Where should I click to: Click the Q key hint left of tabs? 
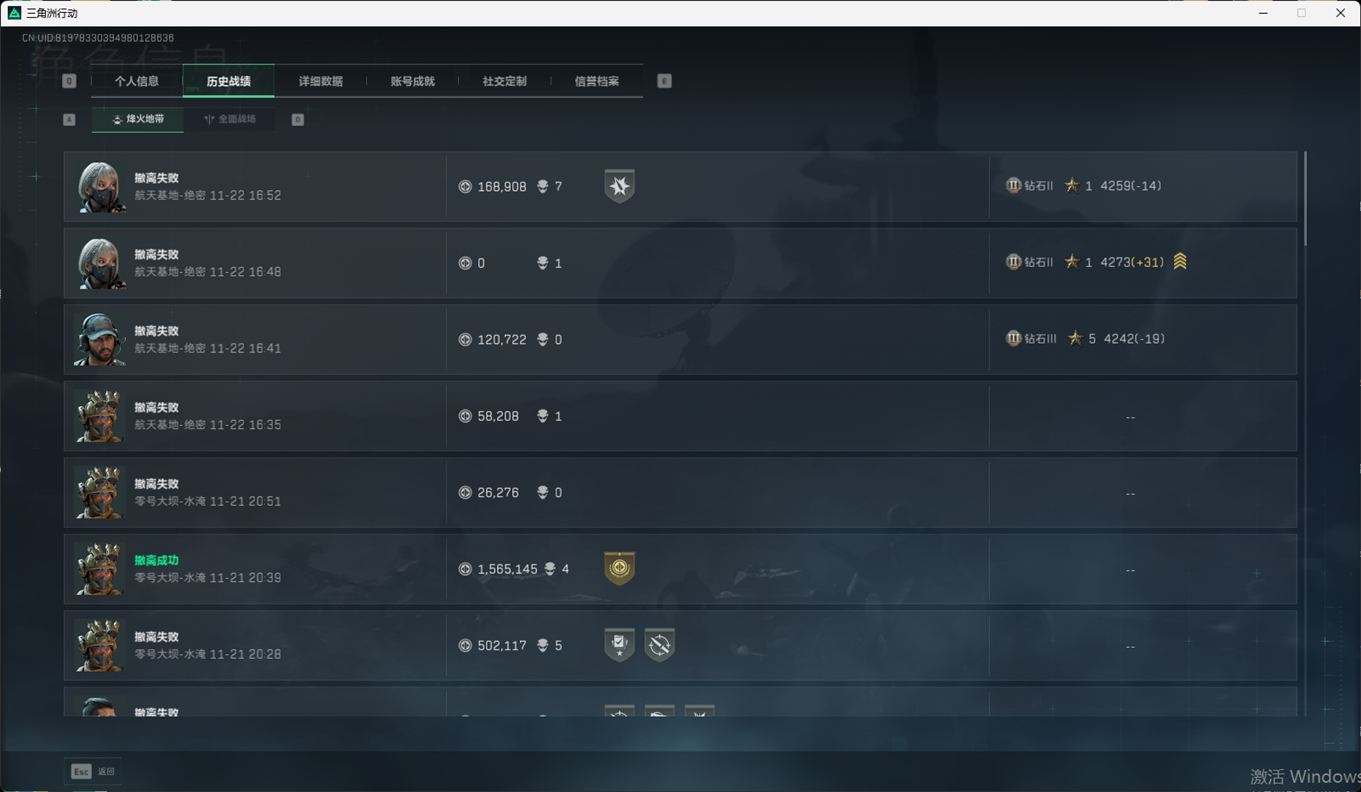69,81
